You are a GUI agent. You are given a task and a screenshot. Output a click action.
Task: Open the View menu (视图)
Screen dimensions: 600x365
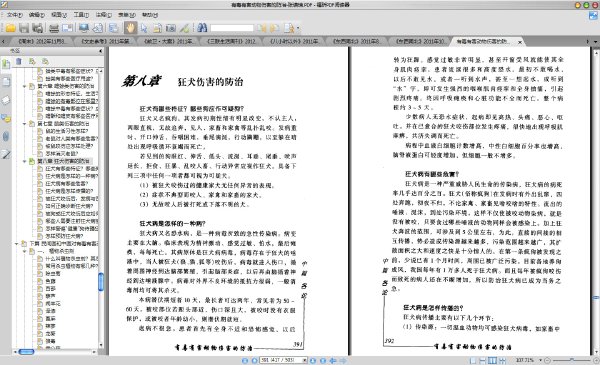(59, 15)
